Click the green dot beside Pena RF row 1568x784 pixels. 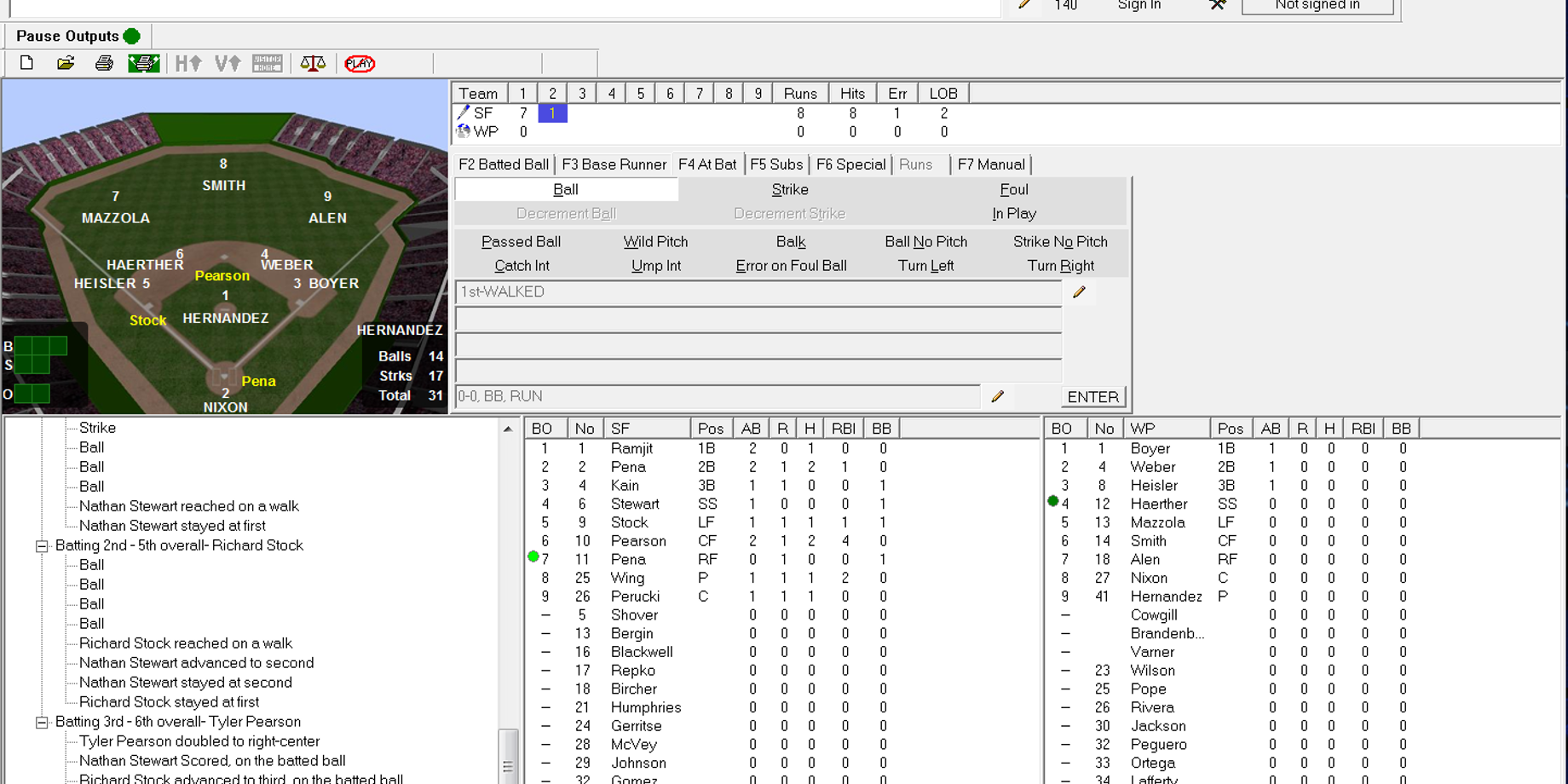[x=533, y=556]
